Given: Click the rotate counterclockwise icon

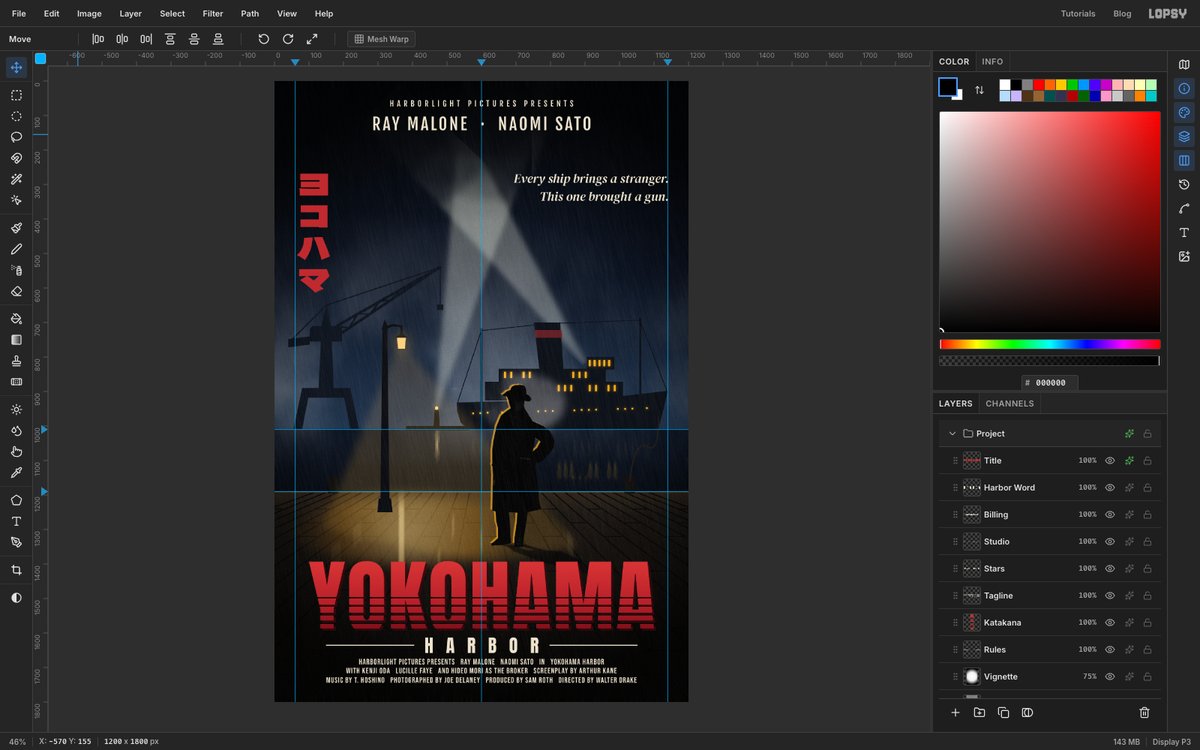Looking at the screenshot, I should click(x=264, y=39).
